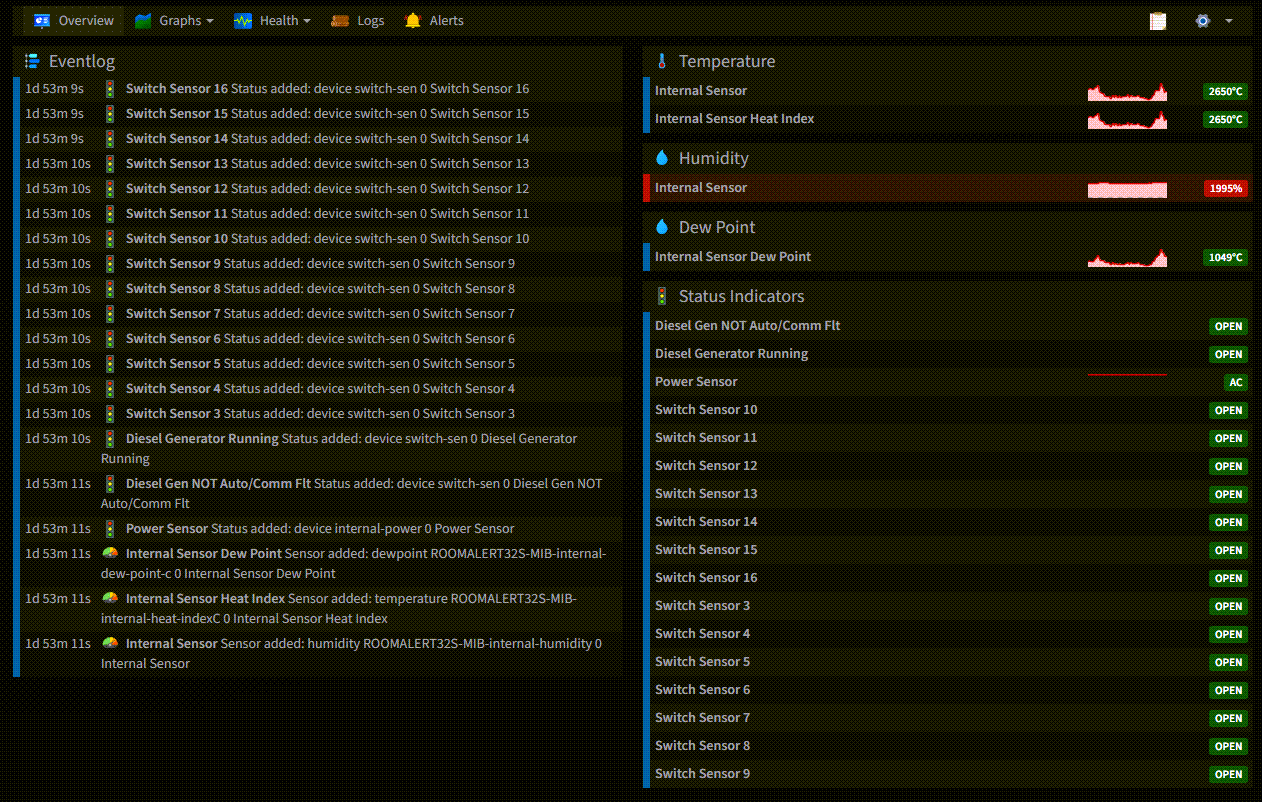Click the humidity 1995% red badge
Image resolution: width=1262 pixels, height=802 pixels.
click(1225, 189)
